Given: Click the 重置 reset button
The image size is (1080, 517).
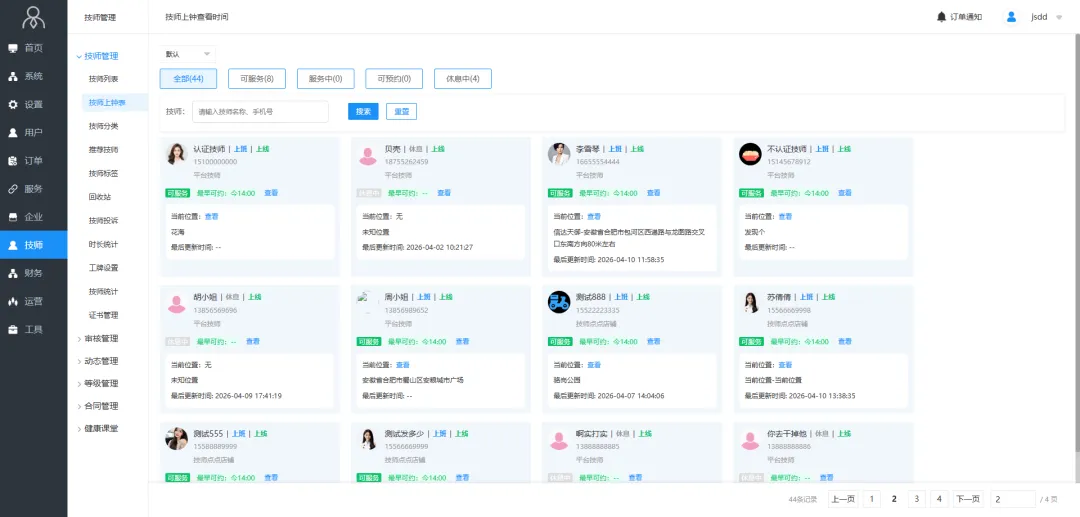Looking at the screenshot, I should pos(401,112).
